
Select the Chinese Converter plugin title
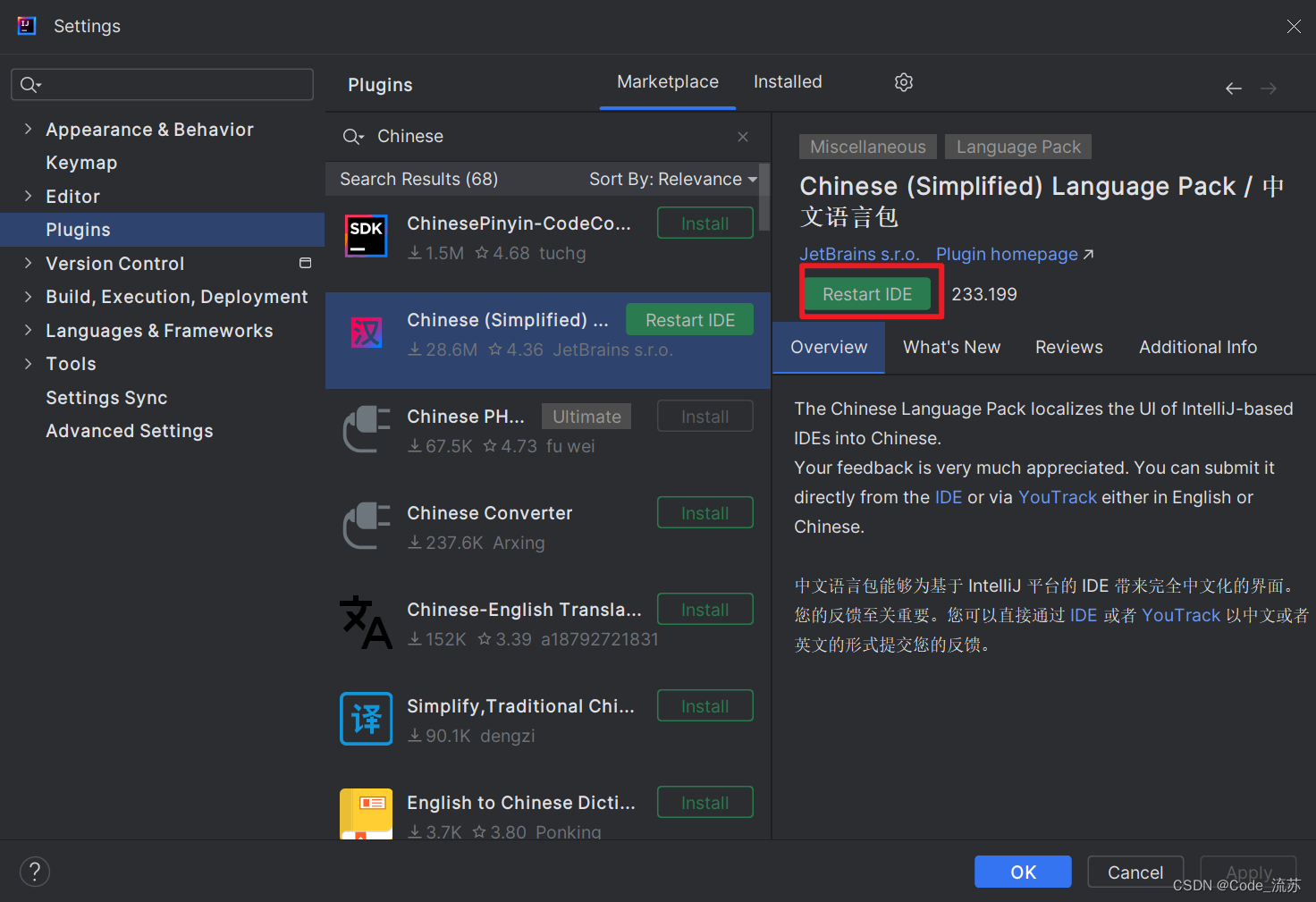tap(489, 513)
